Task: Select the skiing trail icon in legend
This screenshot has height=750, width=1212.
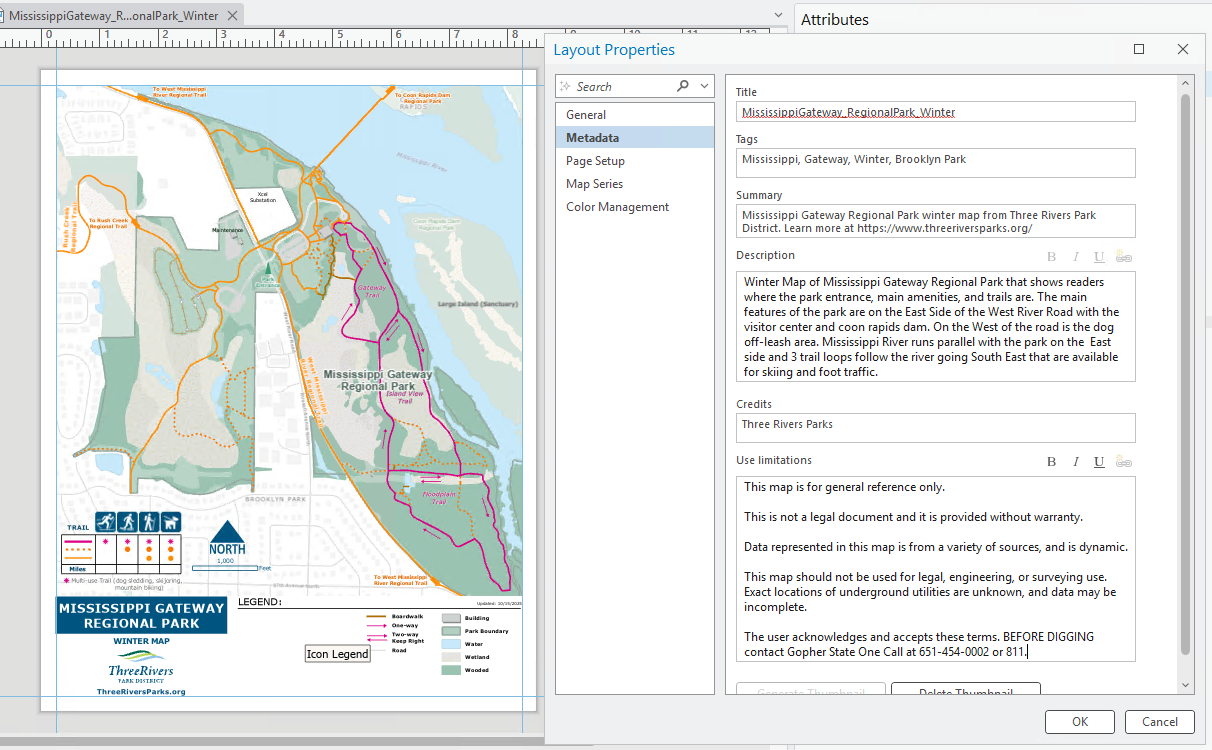Action: (x=107, y=522)
